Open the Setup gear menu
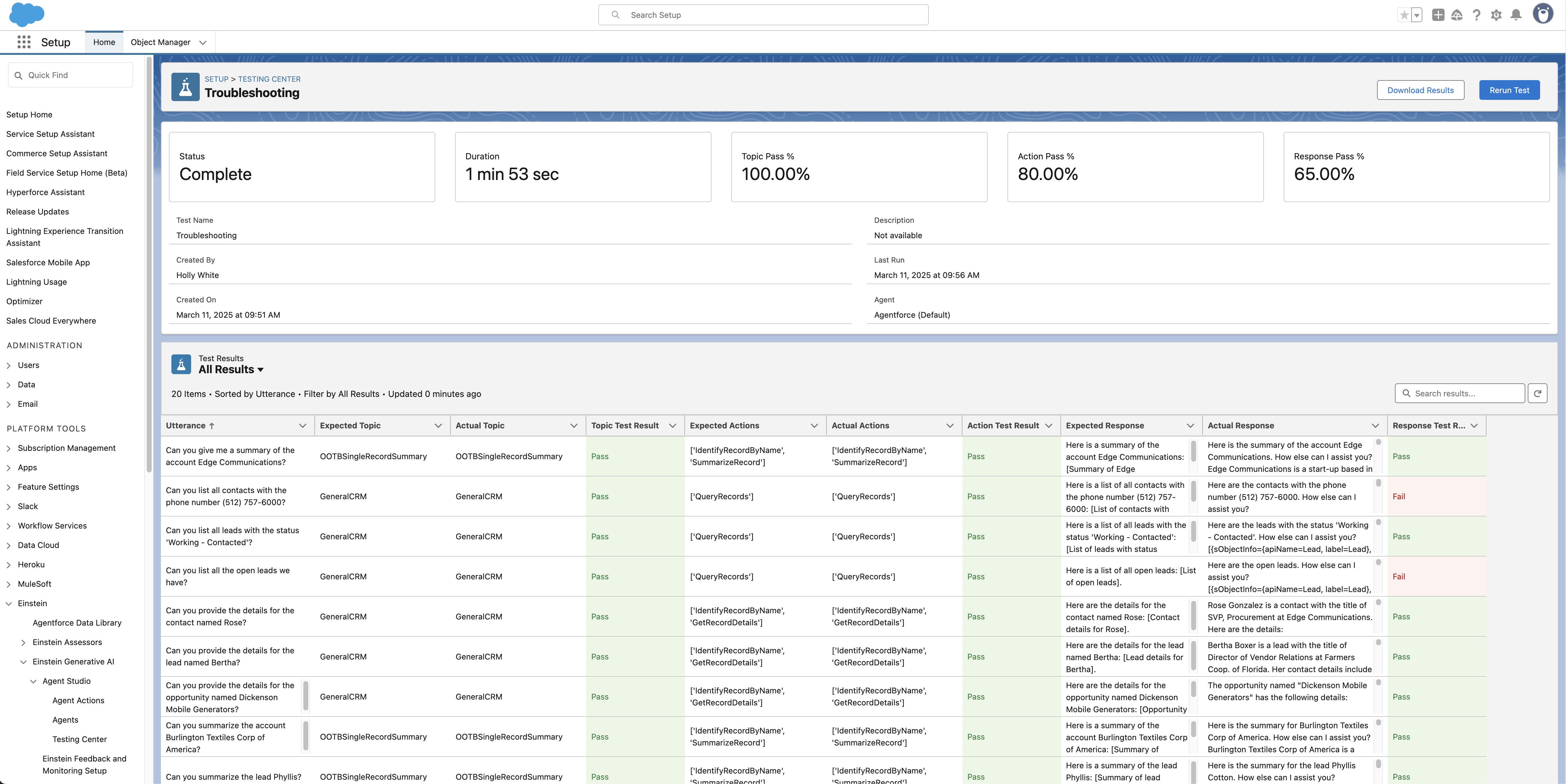 pyautogui.click(x=1496, y=15)
